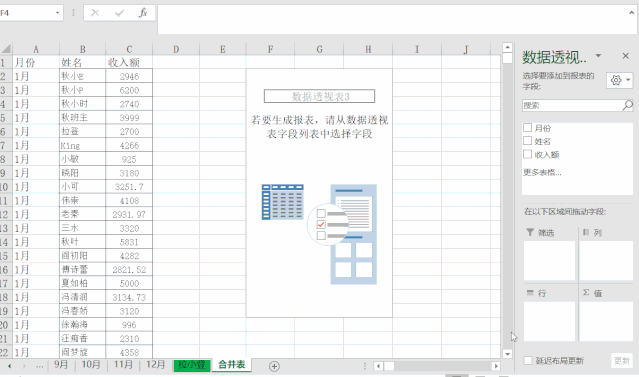Click the formula bar cancel X icon
The image size is (639, 377).
click(x=95, y=13)
